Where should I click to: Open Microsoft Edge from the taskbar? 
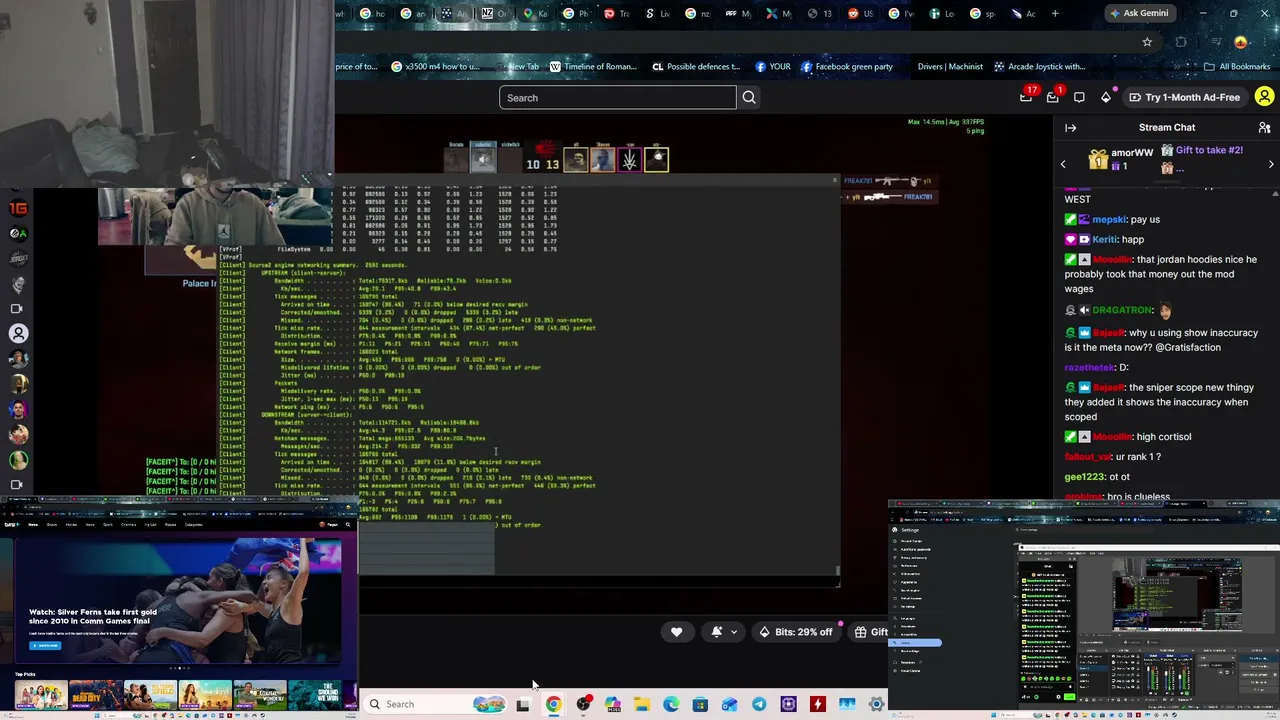tap(671, 704)
